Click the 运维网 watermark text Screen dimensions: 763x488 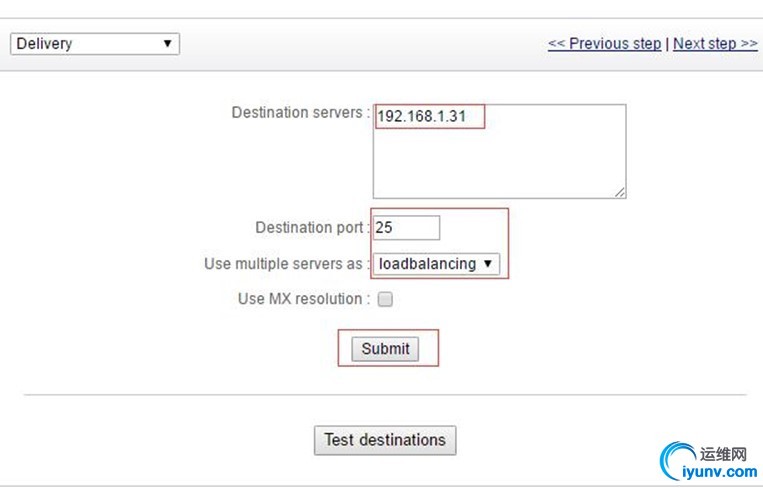coord(723,454)
